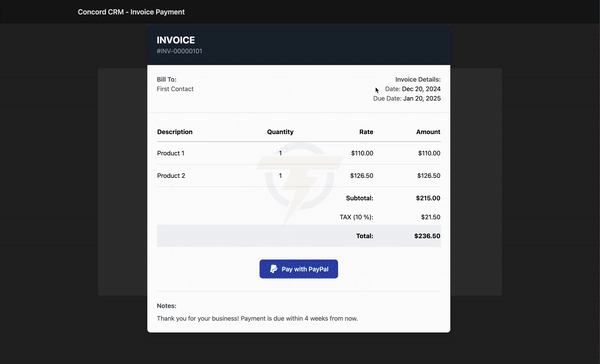Click the Product 2 rate $126.50
This screenshot has height=364, width=600.
point(362,176)
